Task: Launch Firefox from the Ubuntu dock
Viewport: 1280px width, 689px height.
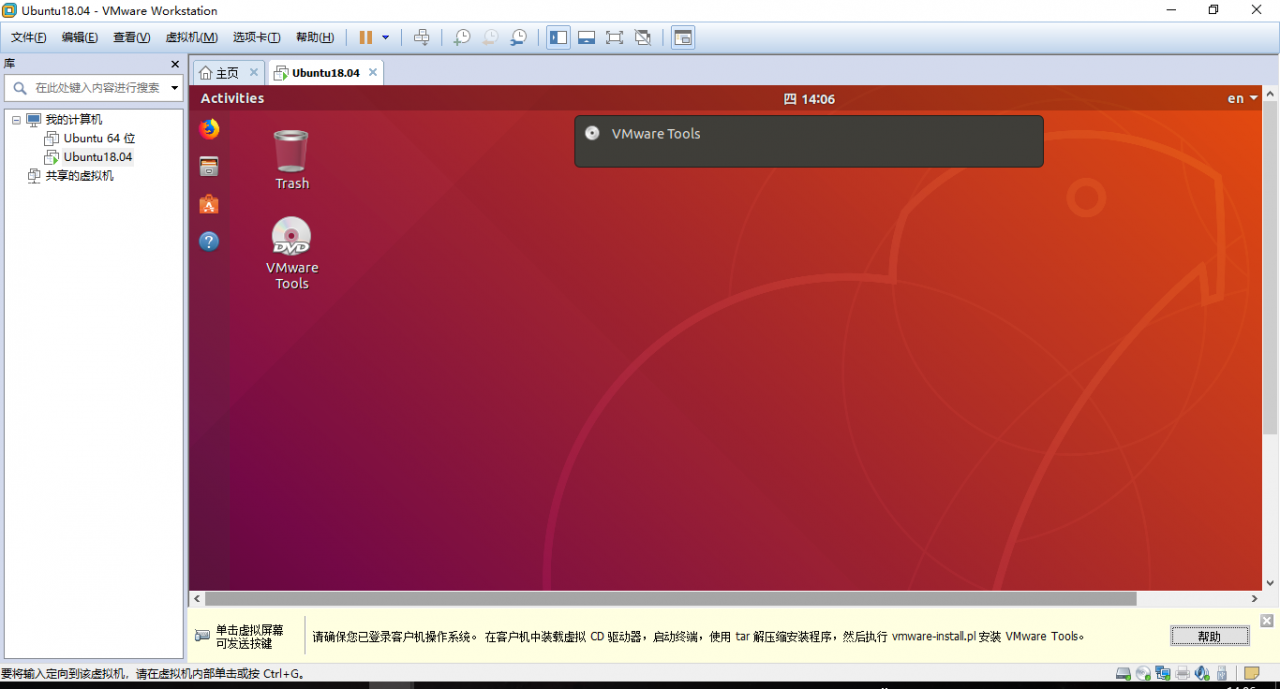Action: click(x=209, y=129)
